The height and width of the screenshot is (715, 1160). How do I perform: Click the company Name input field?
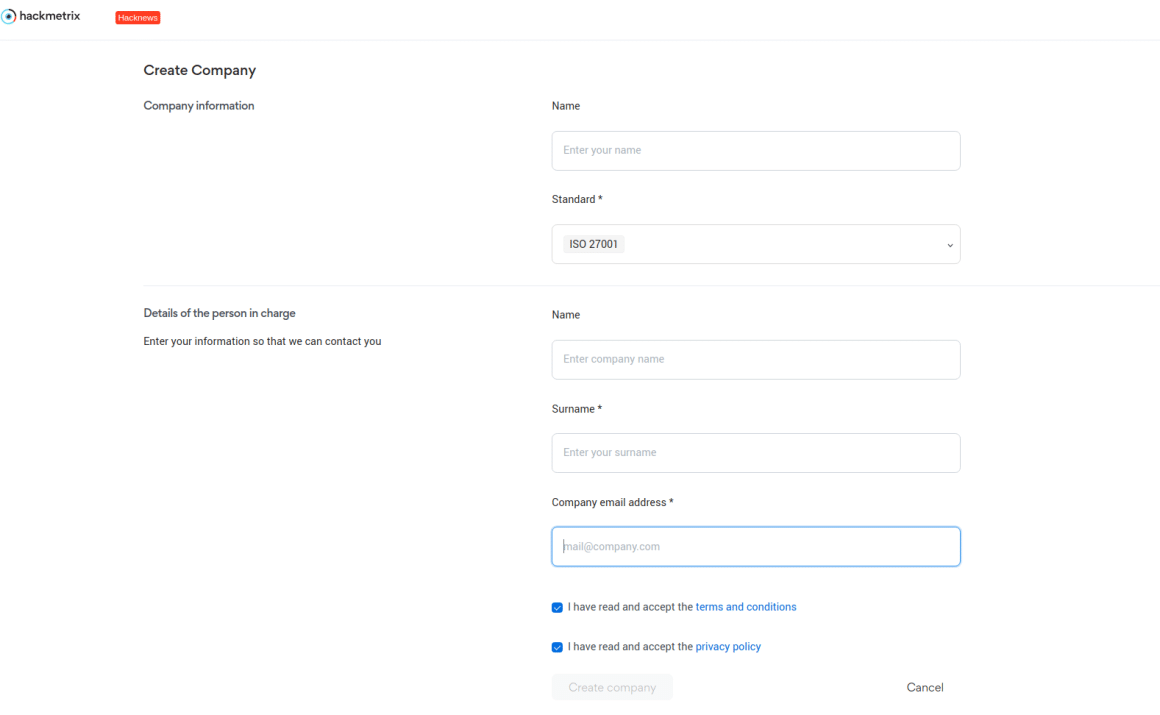pyautogui.click(x=755, y=150)
